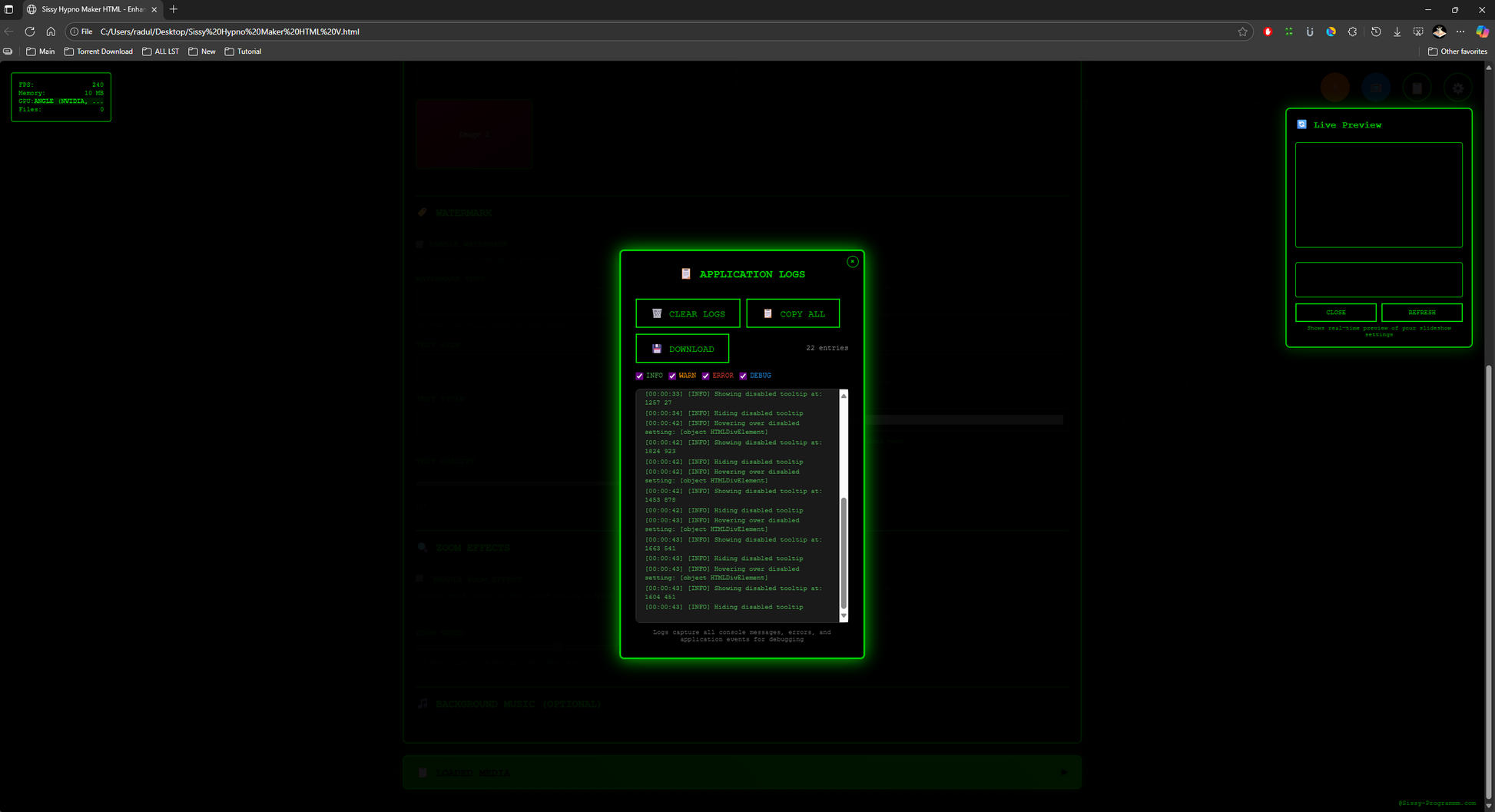
Task: Click the dimmed blue TV preview round button
Action: 1376,88
